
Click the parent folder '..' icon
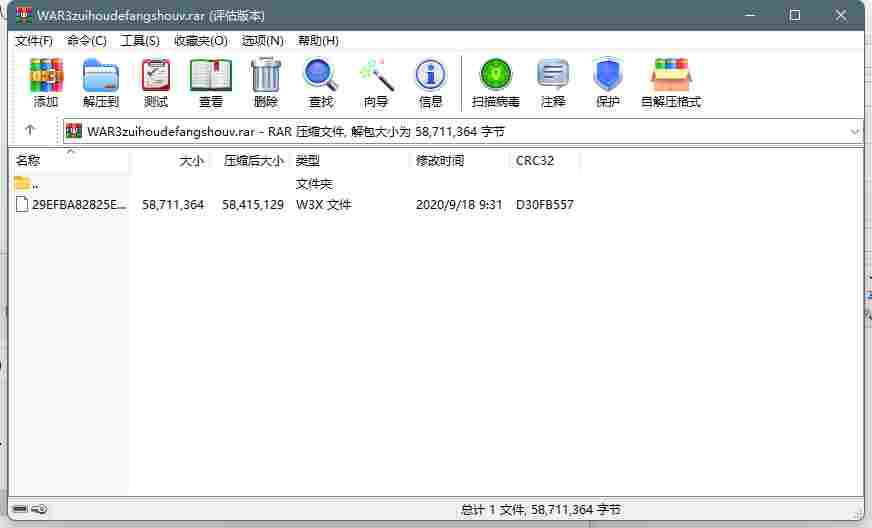click(22, 183)
